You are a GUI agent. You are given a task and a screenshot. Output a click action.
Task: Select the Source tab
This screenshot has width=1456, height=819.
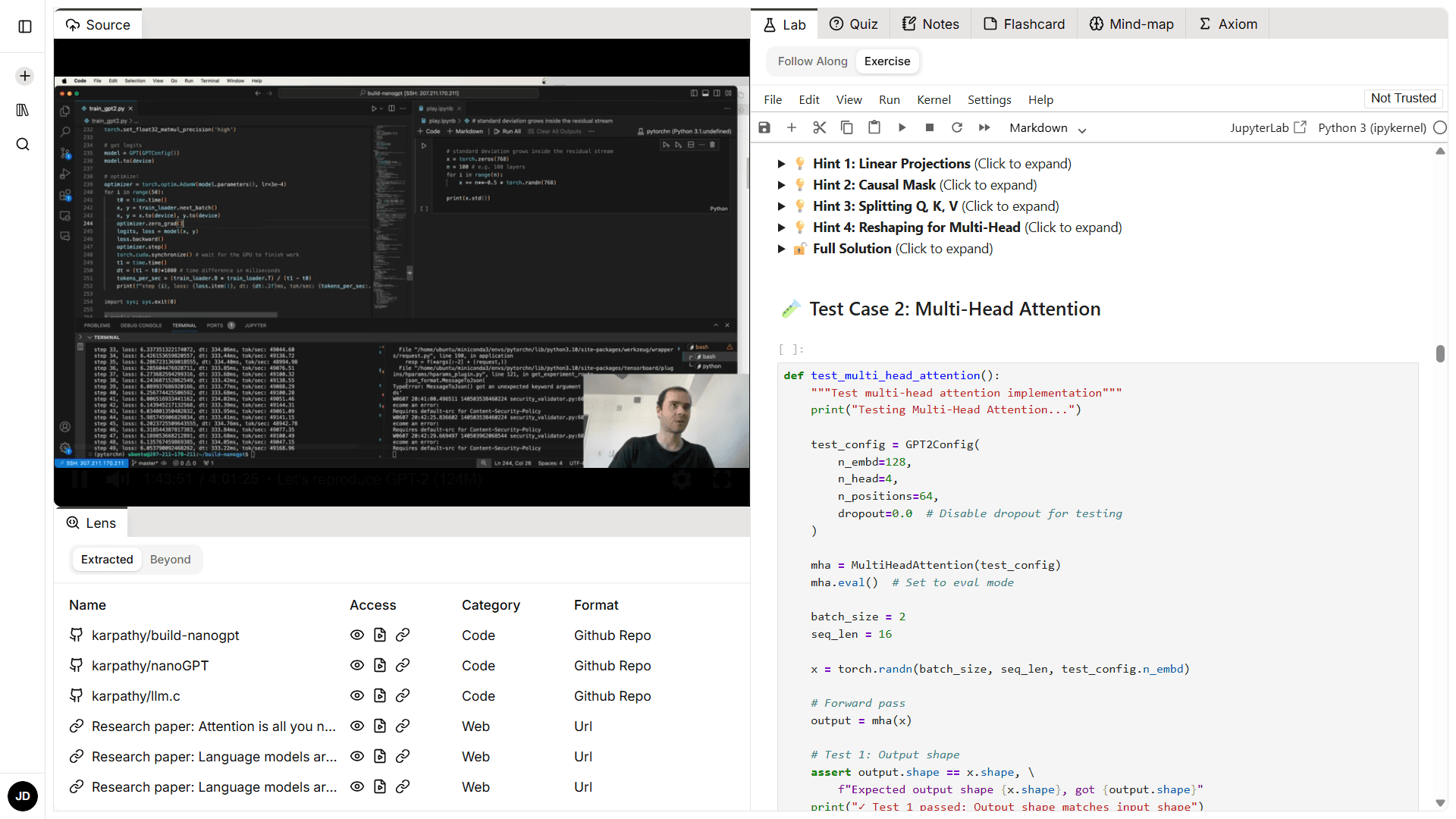tap(98, 24)
